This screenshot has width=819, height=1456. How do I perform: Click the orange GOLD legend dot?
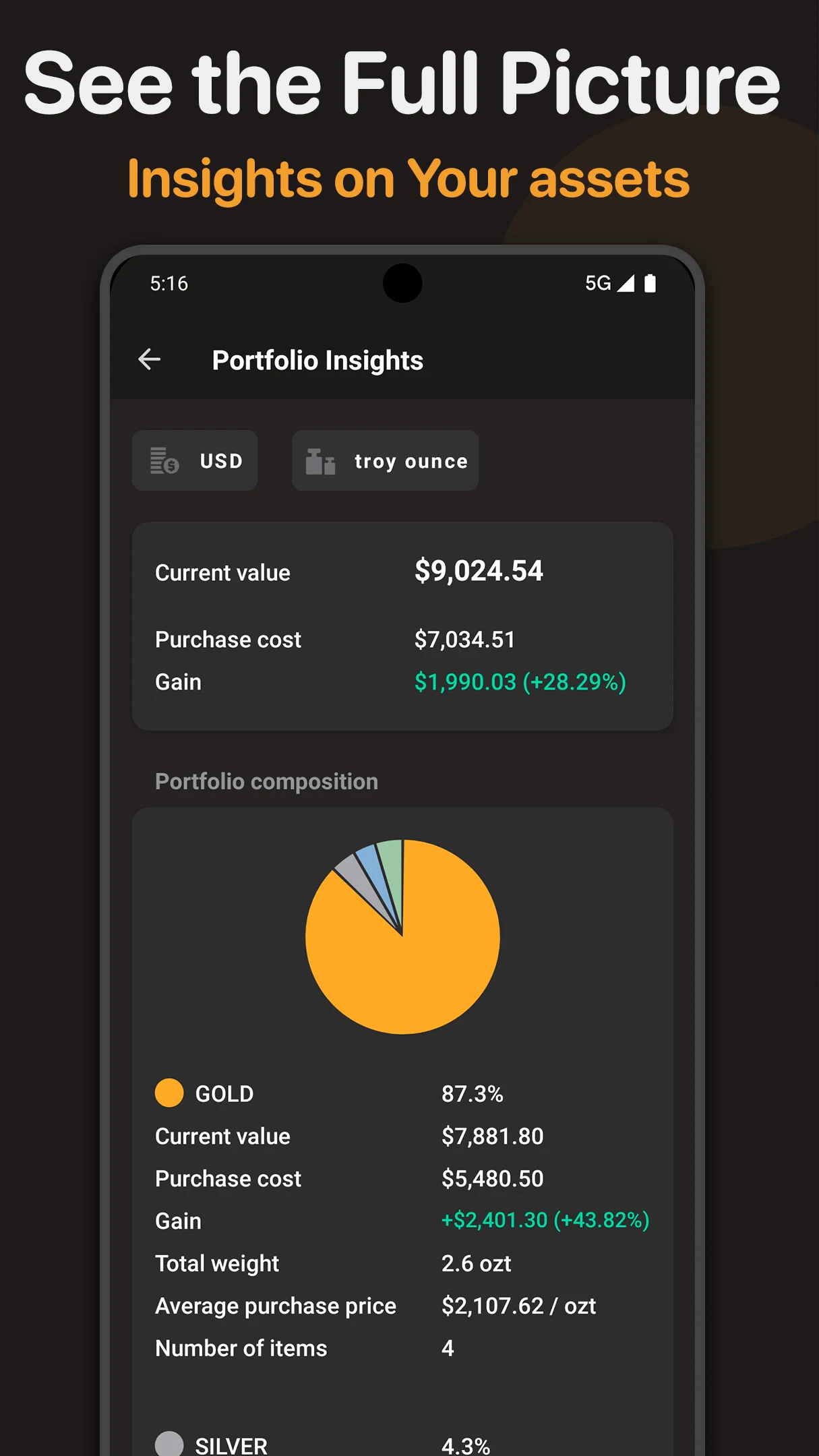click(169, 1093)
